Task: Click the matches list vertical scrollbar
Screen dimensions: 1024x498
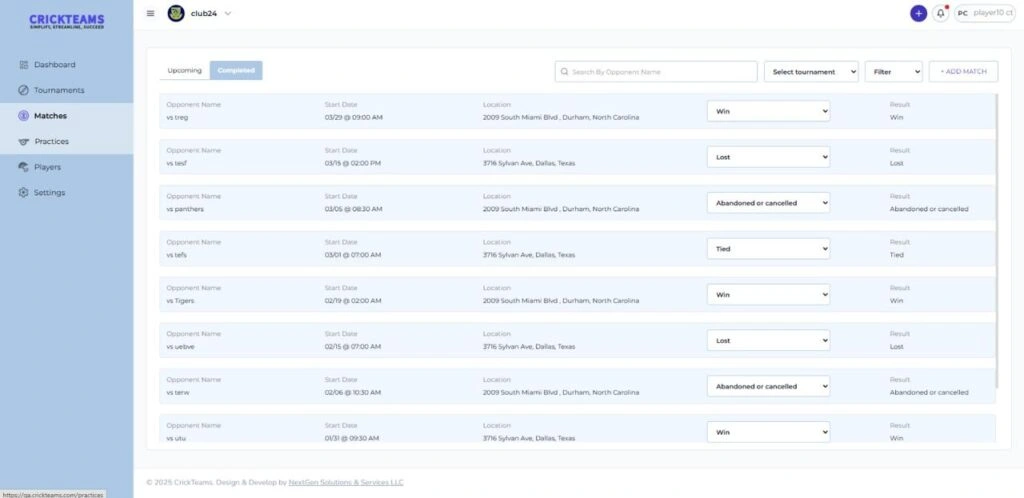Action: click(995, 240)
